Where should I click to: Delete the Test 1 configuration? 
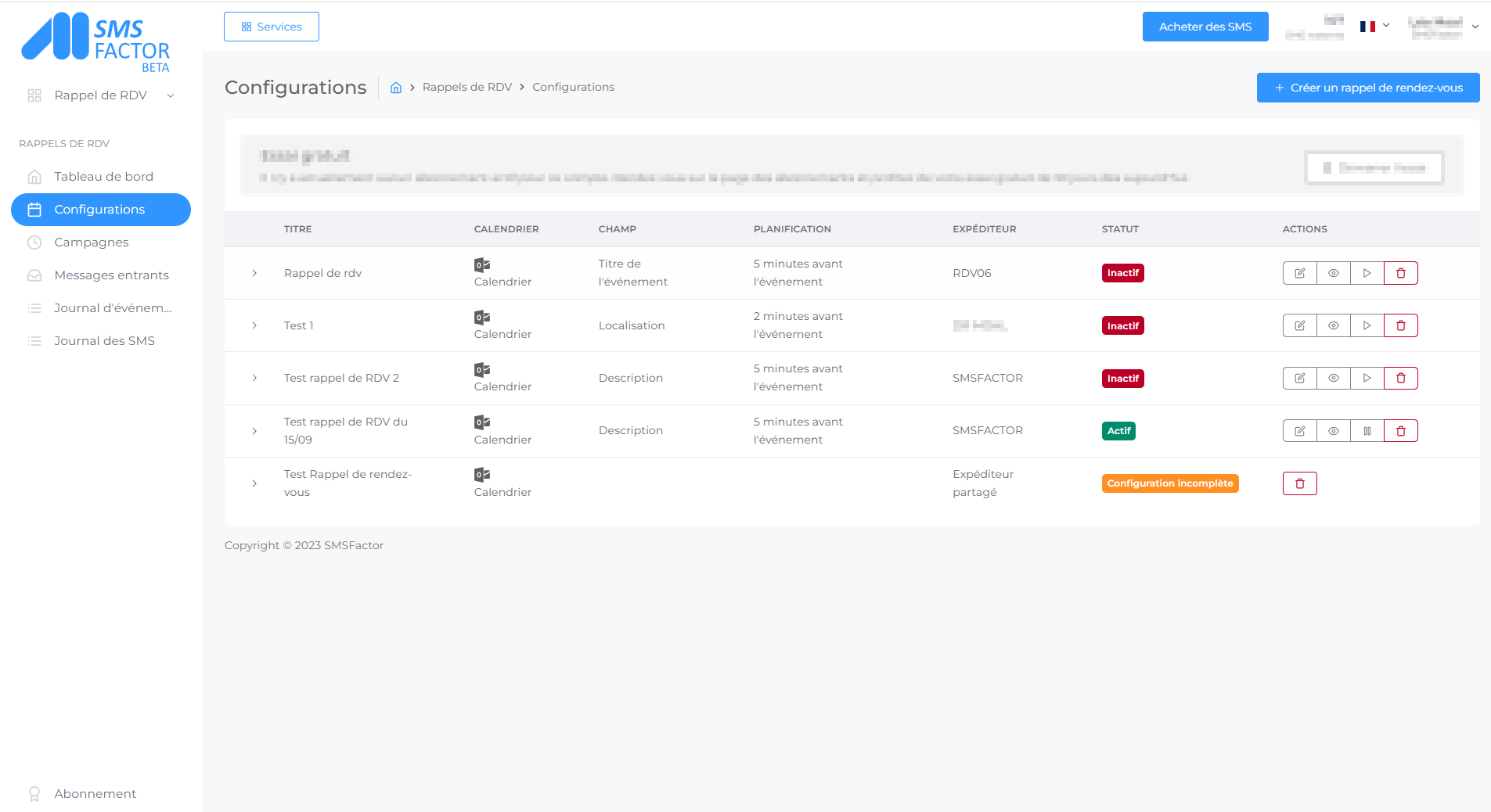point(1400,325)
